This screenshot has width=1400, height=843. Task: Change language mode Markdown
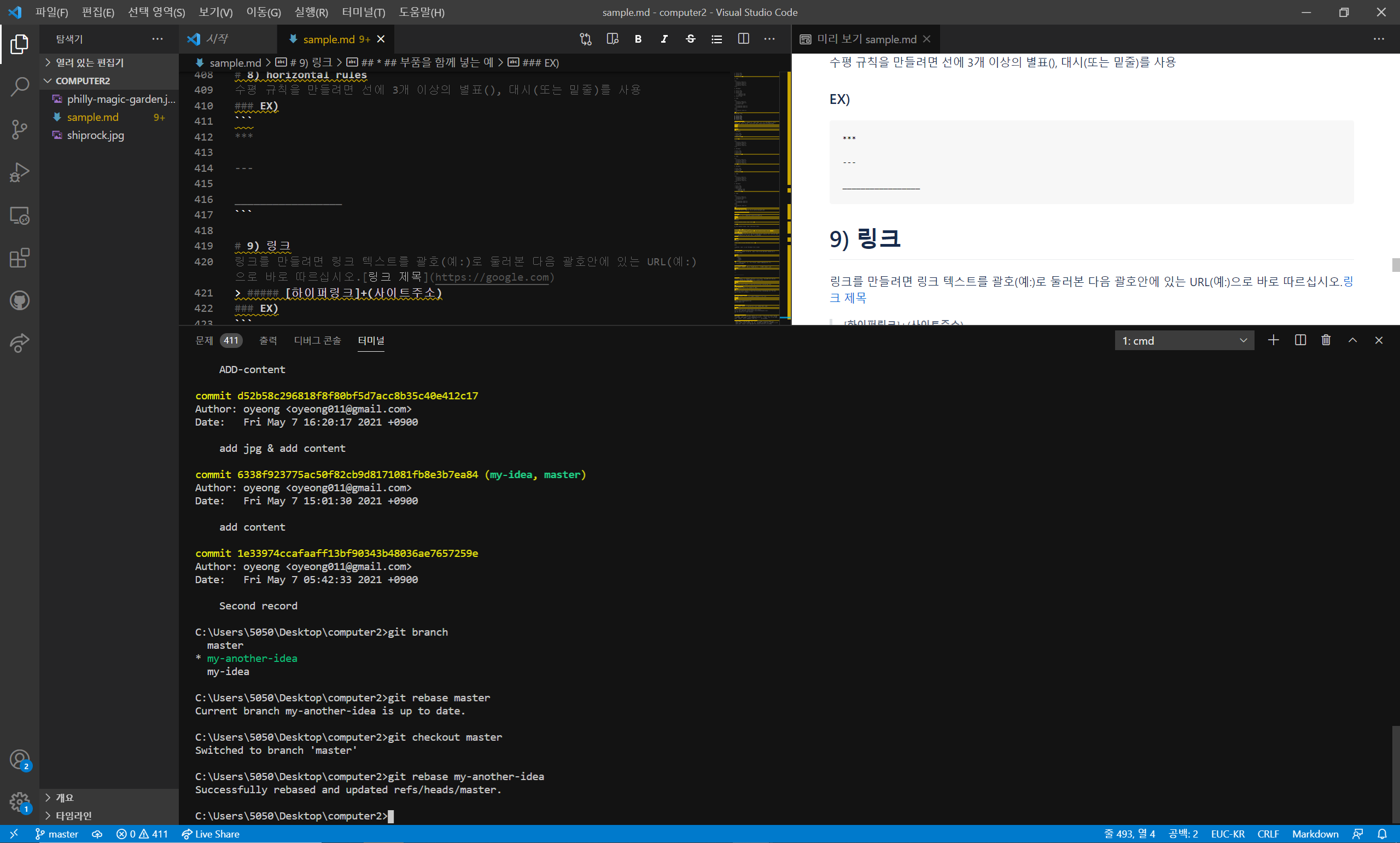(1315, 834)
